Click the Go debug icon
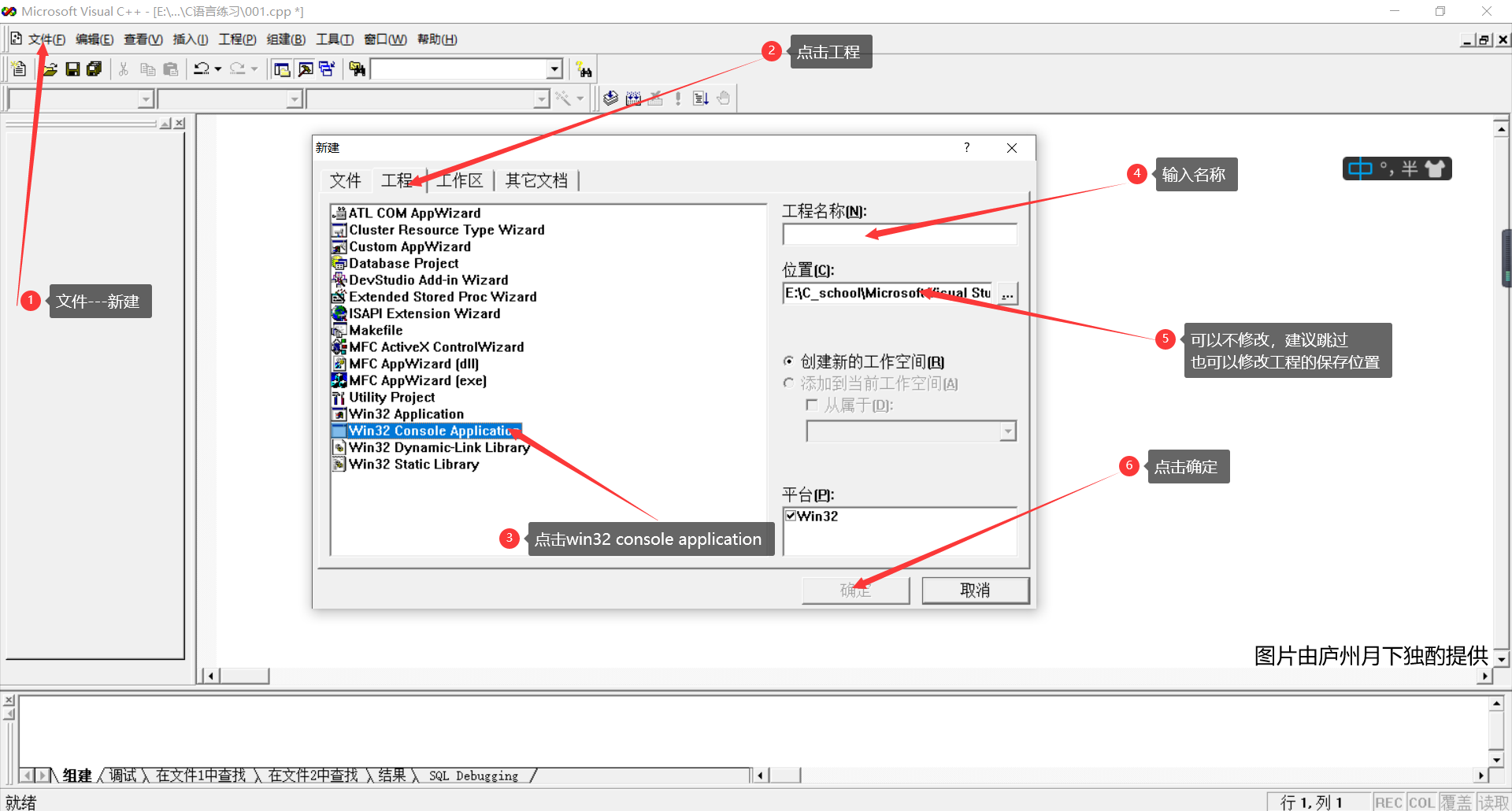This screenshot has width=1512, height=811. (700, 98)
